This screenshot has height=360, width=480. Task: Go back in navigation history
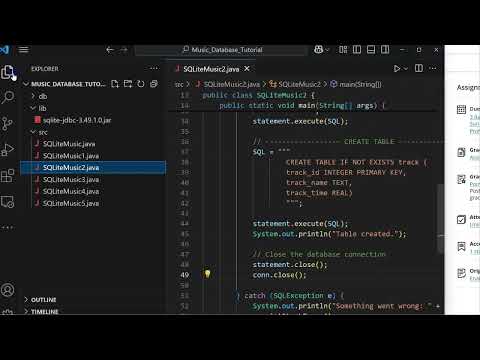pos(110,50)
